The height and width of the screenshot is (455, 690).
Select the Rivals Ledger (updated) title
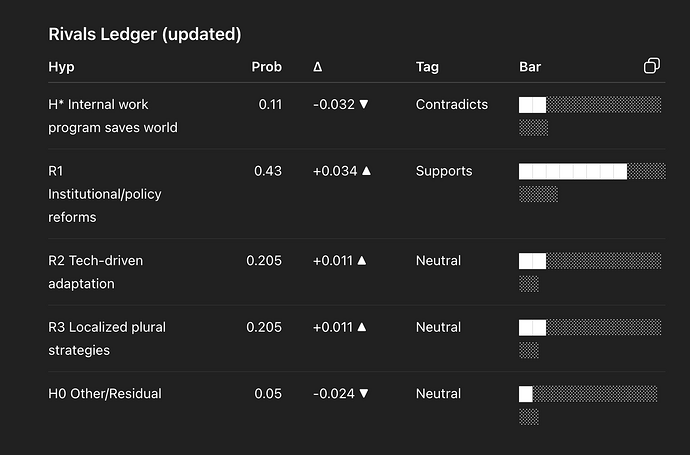click(145, 34)
